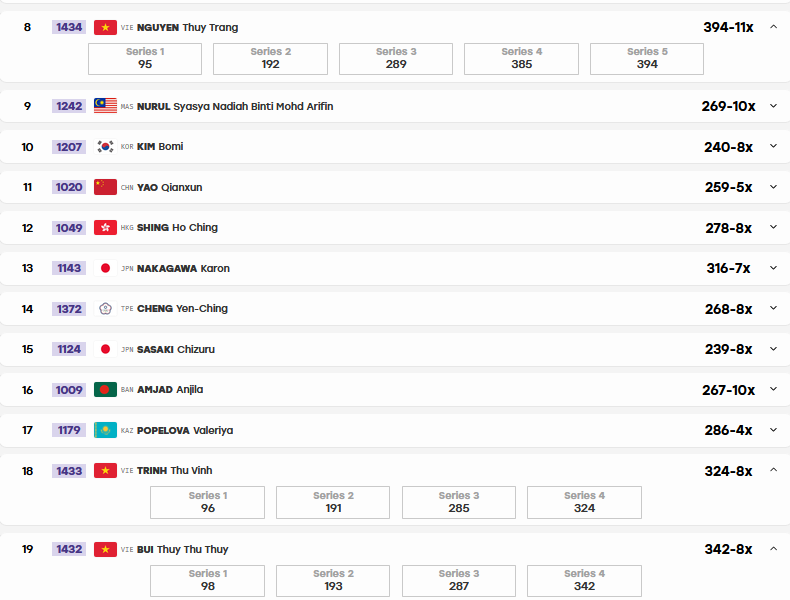Select bib number 1432 badge
The height and width of the screenshot is (600, 790).
click(69, 549)
